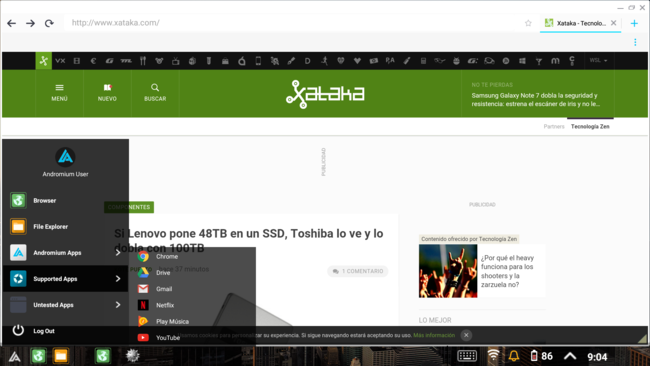The width and height of the screenshot is (650, 366).
Task: Expand Supported Apps submenu arrow
Action: pyautogui.click(x=118, y=279)
